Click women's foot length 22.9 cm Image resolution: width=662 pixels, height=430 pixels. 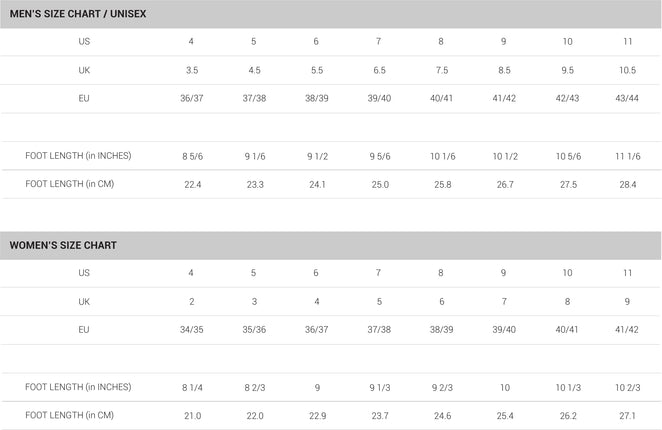coord(317,416)
